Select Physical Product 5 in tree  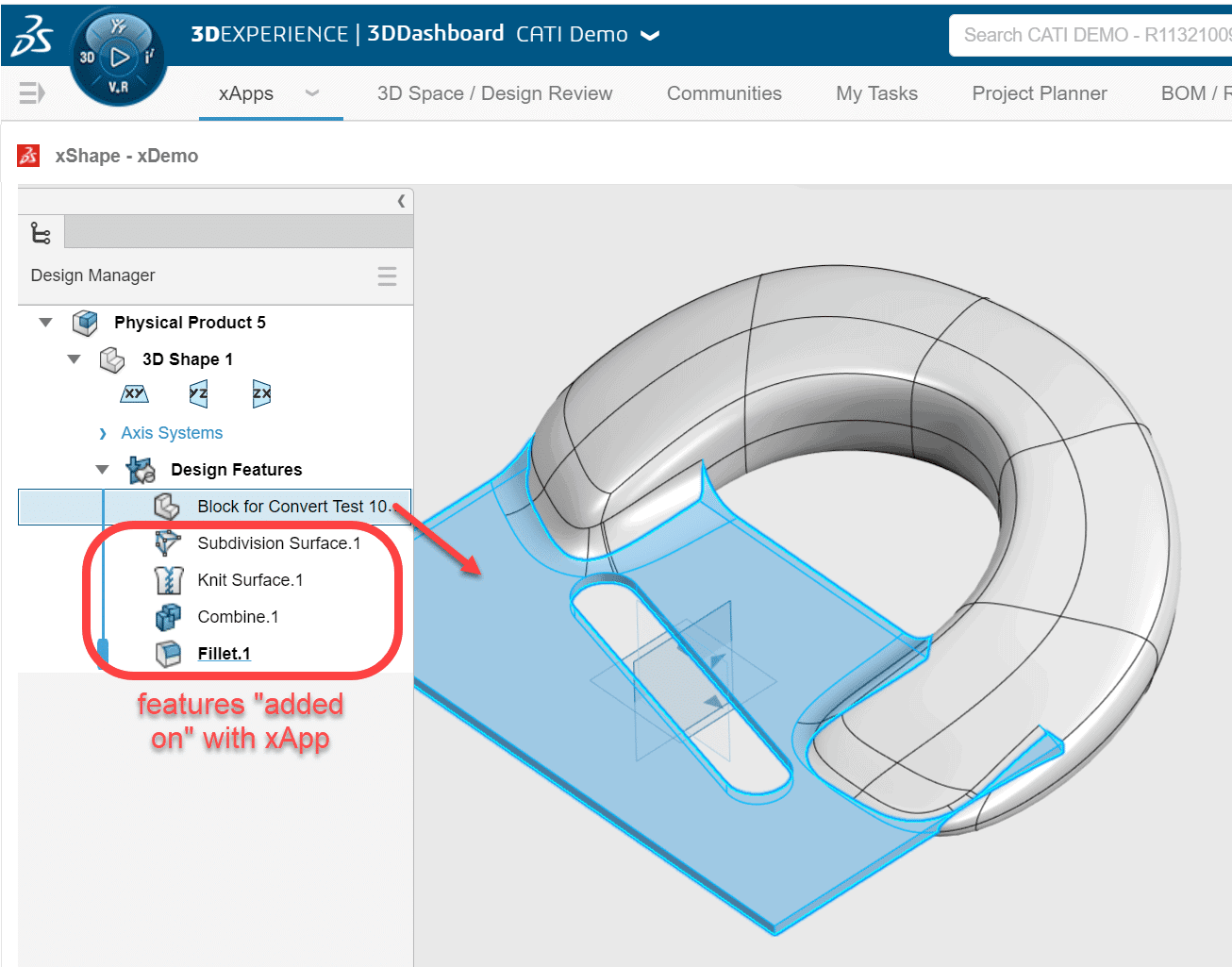pyautogui.click(x=190, y=323)
